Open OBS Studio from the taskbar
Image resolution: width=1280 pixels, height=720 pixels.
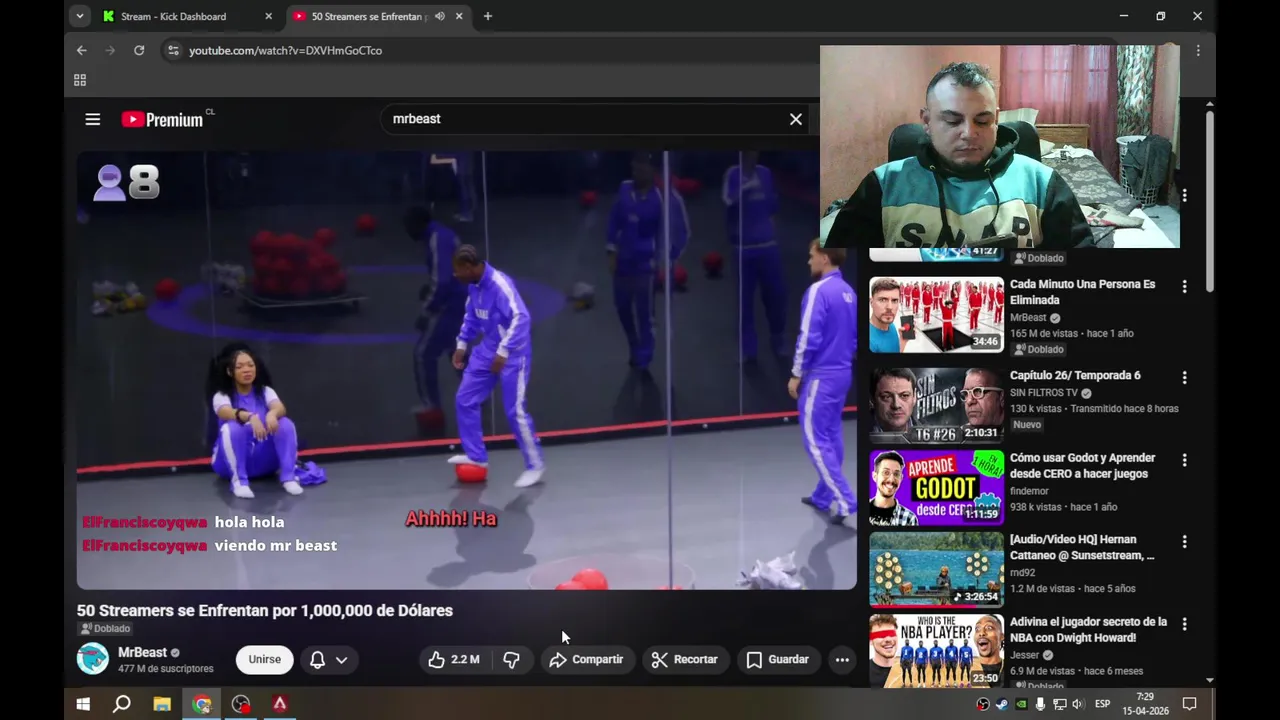(x=241, y=704)
